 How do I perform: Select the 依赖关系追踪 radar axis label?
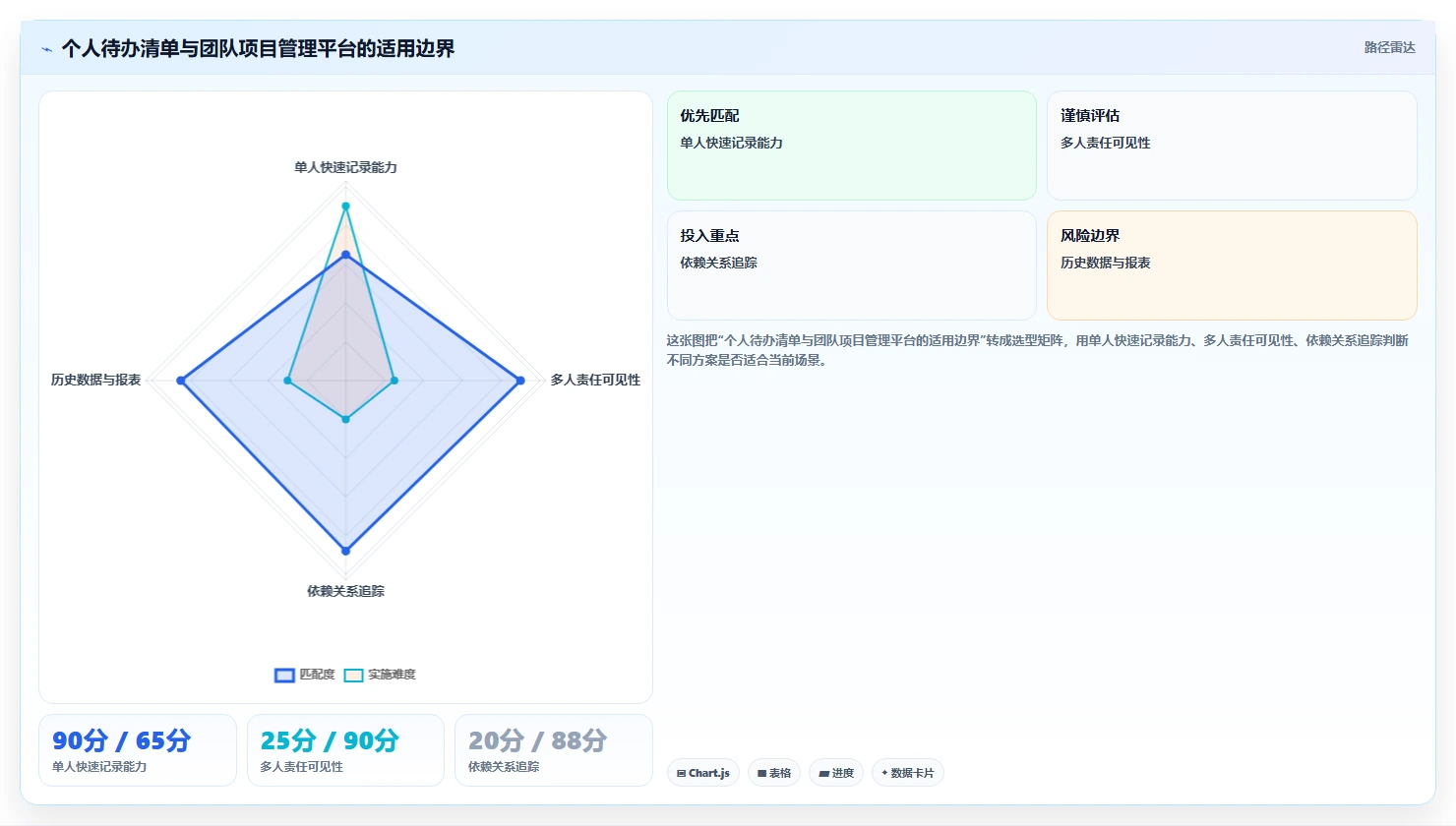(x=345, y=591)
